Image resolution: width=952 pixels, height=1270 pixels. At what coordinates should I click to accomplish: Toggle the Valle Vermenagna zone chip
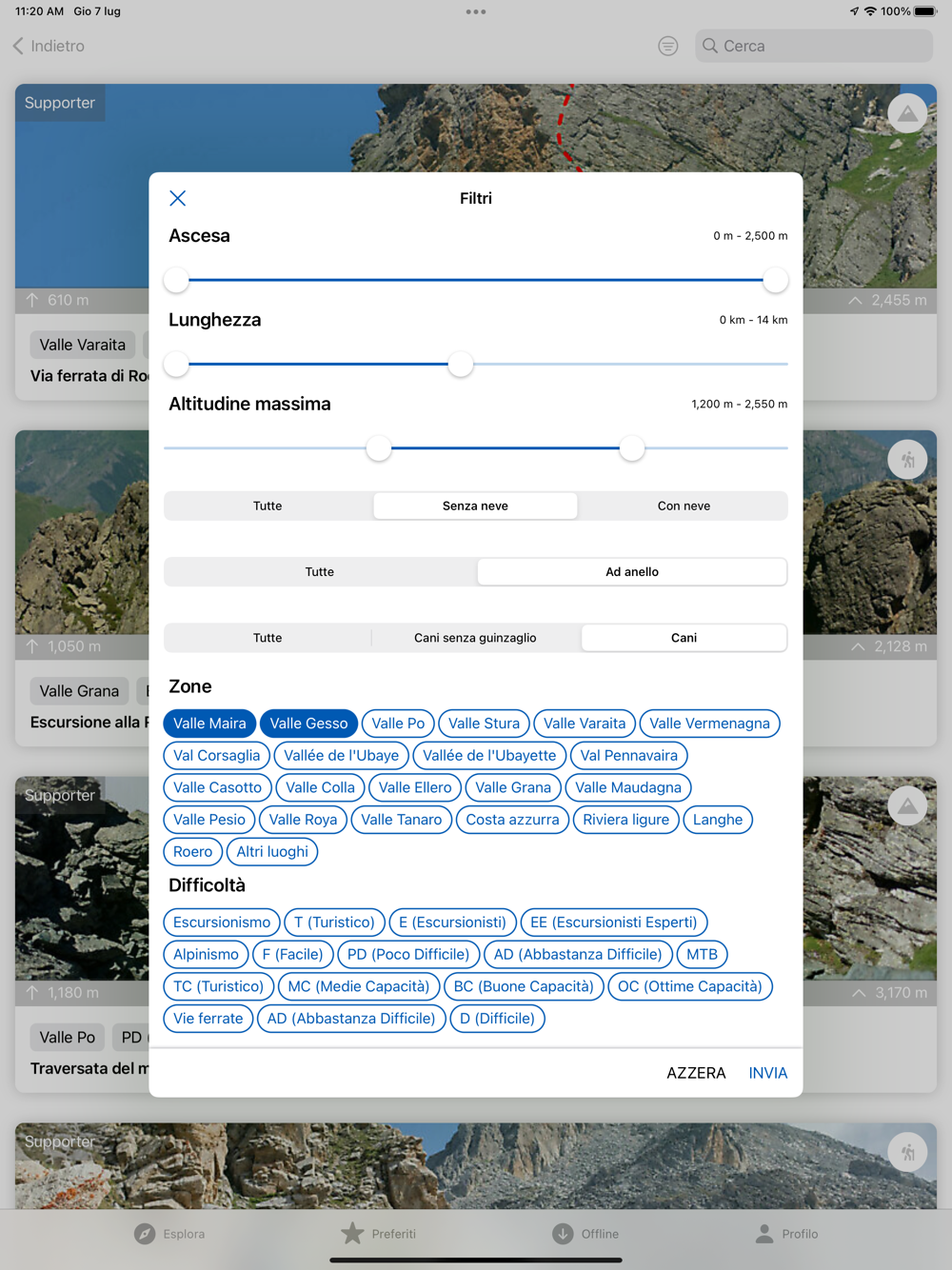pyautogui.click(x=710, y=724)
